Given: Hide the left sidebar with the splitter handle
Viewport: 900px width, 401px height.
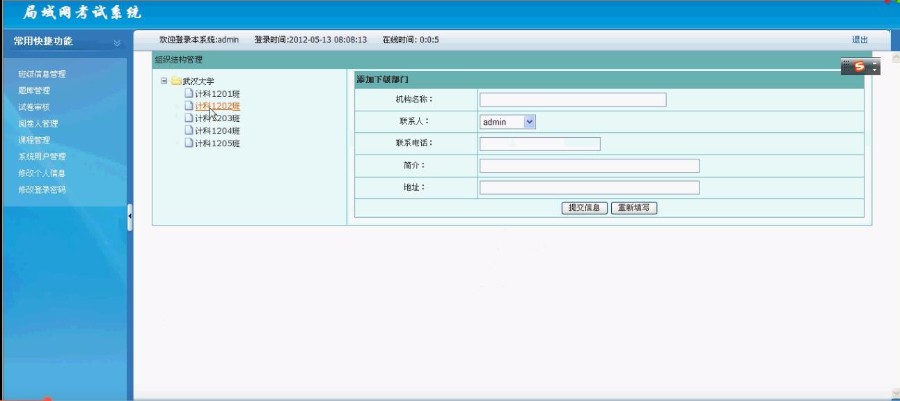Looking at the screenshot, I should (x=130, y=217).
